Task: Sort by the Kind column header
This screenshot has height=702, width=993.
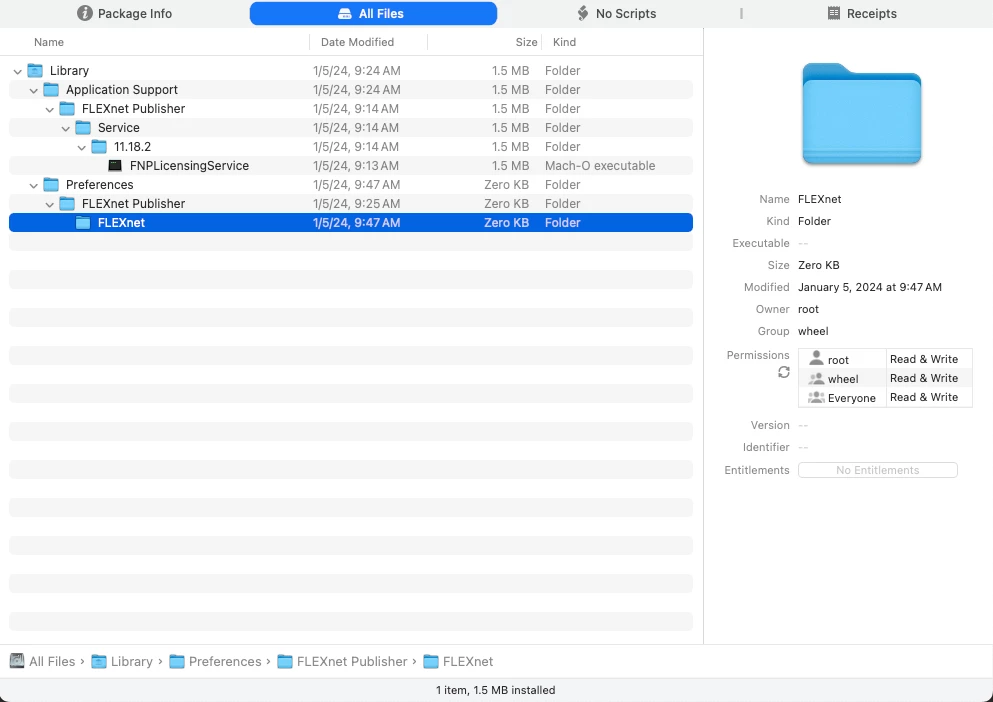Action: pos(564,42)
